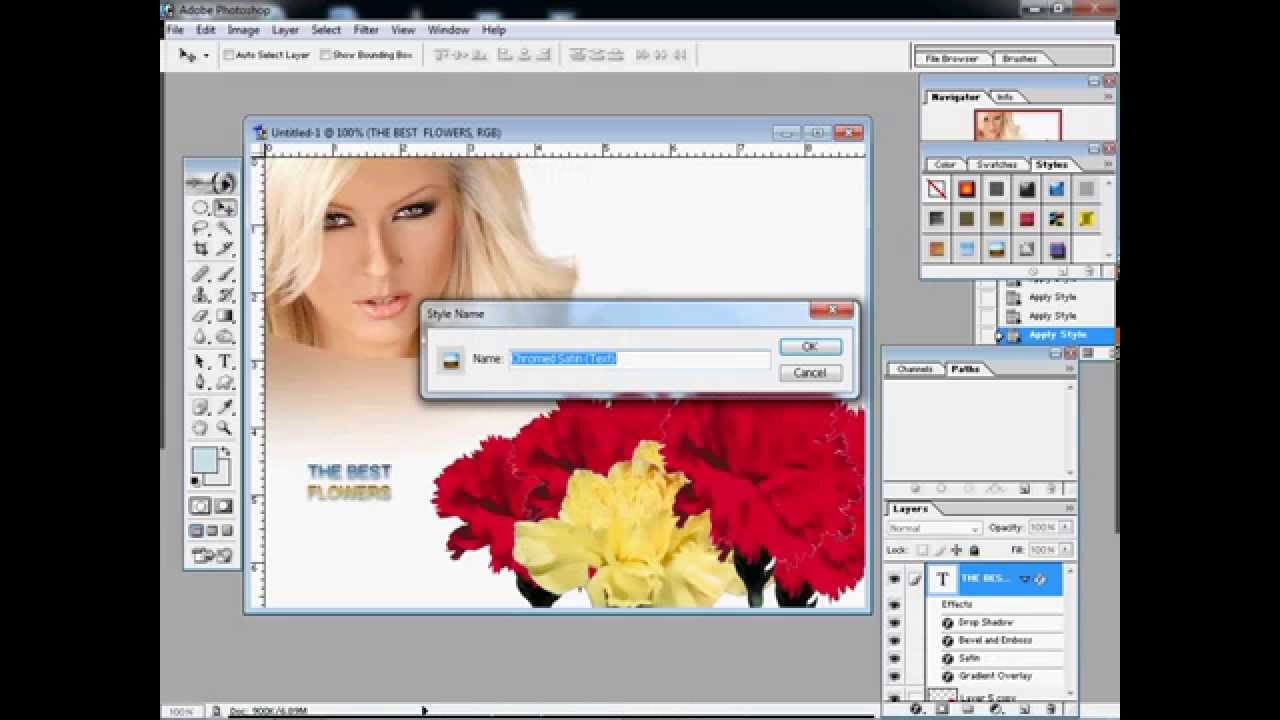
Task: Select the Eraser tool
Action: (x=200, y=316)
